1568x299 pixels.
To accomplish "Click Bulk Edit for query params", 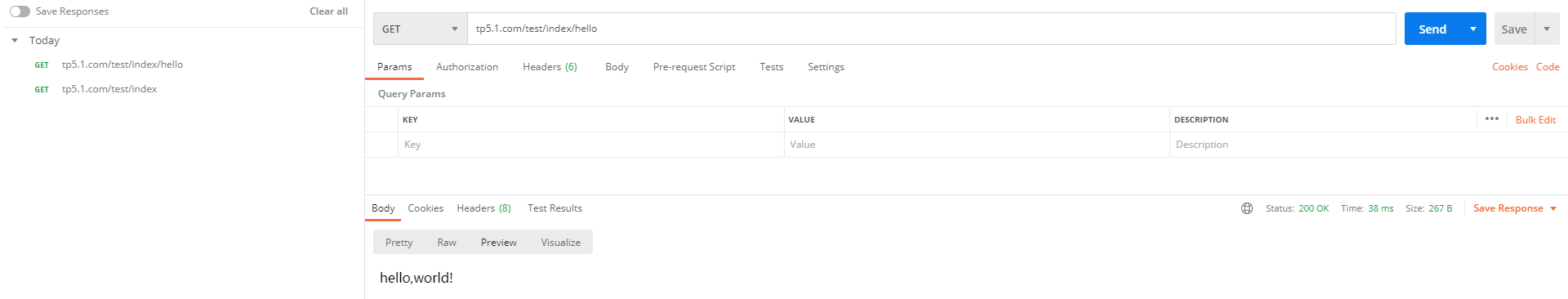I will point(1535,119).
